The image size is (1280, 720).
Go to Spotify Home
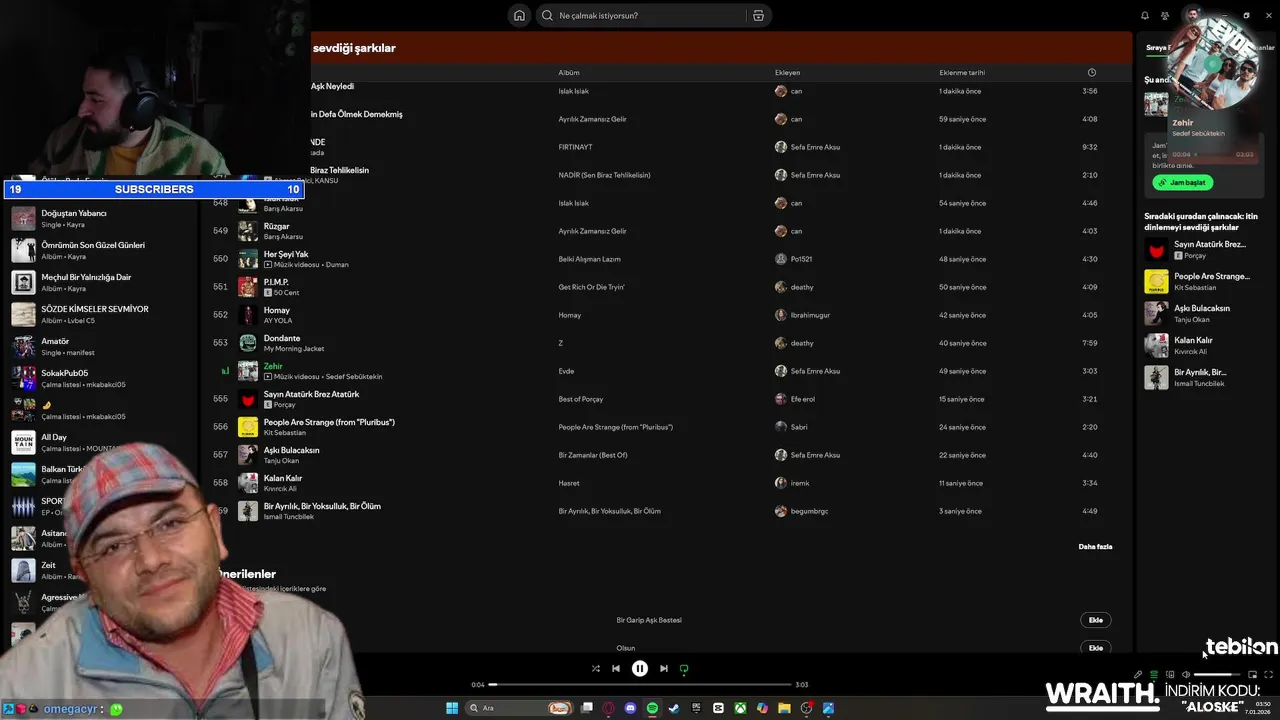[x=519, y=15]
